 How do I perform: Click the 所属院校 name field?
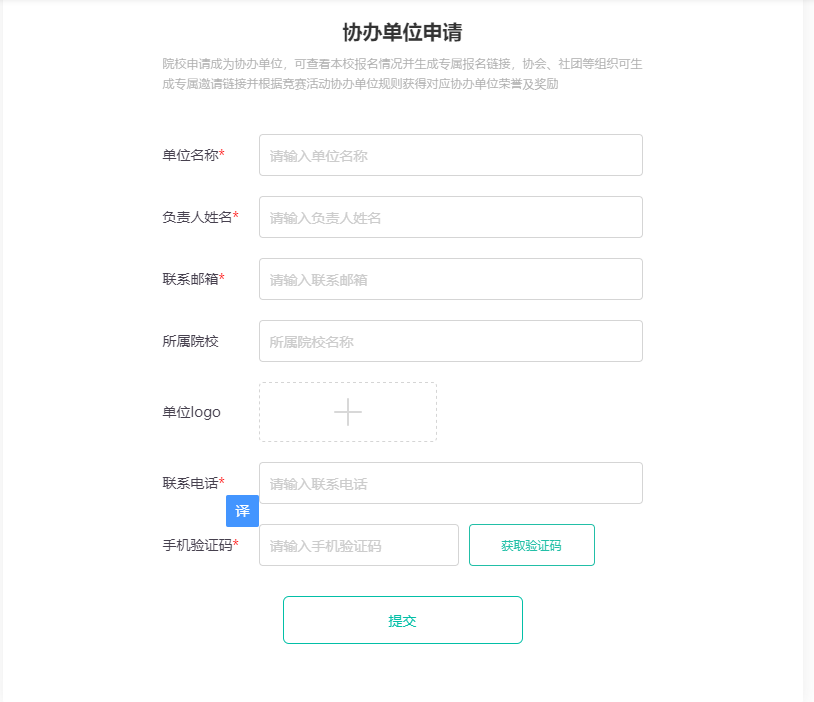(450, 341)
